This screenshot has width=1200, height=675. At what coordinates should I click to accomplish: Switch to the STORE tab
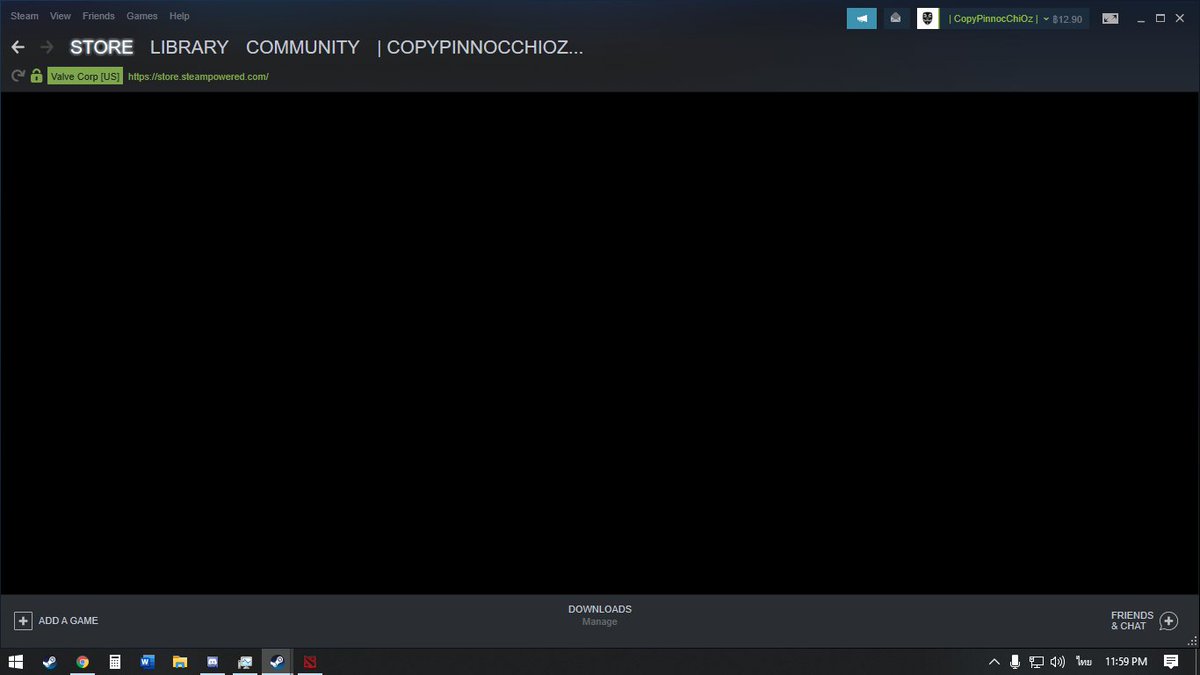[x=101, y=47]
